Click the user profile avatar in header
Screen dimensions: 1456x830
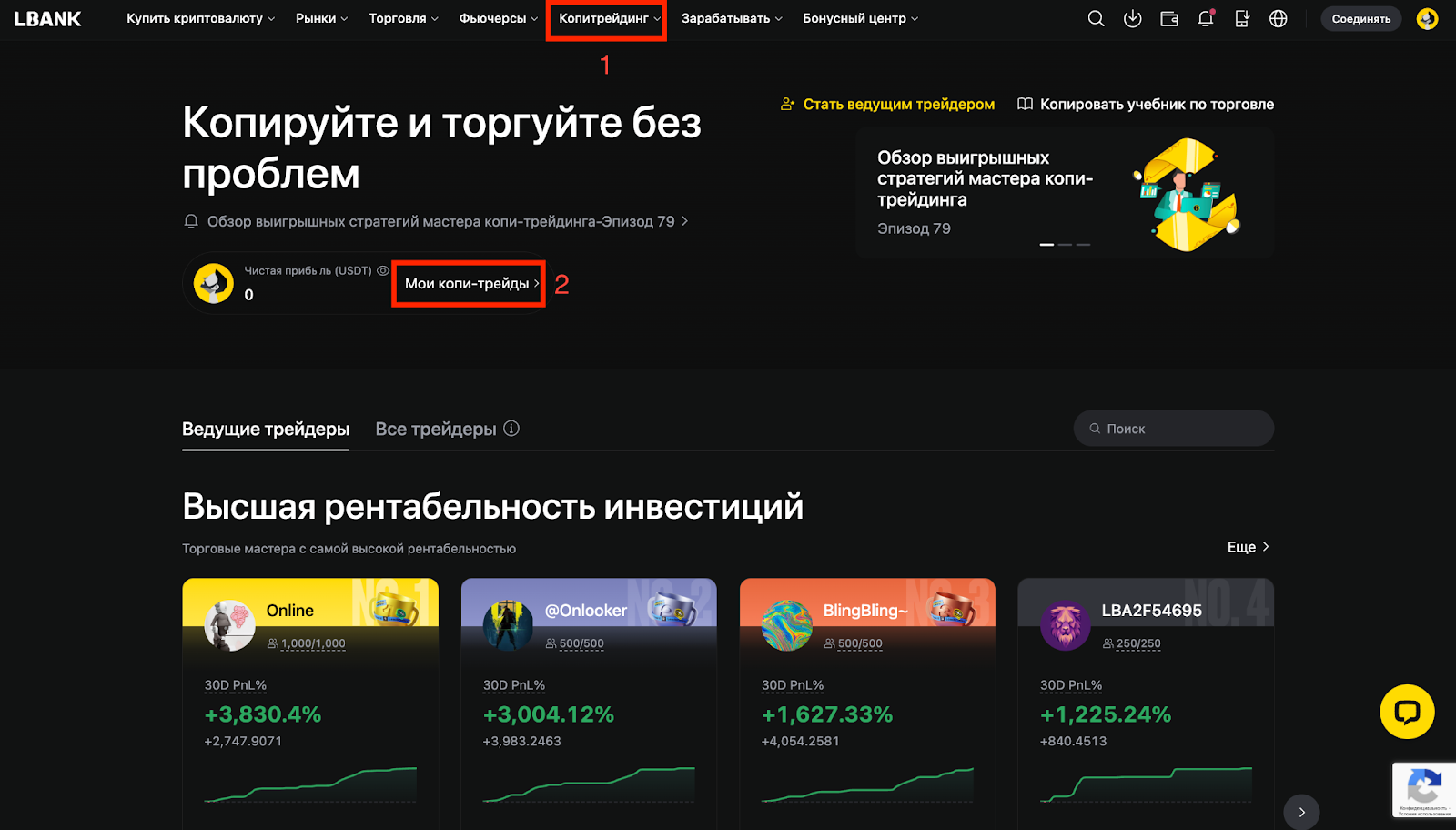[x=1427, y=18]
